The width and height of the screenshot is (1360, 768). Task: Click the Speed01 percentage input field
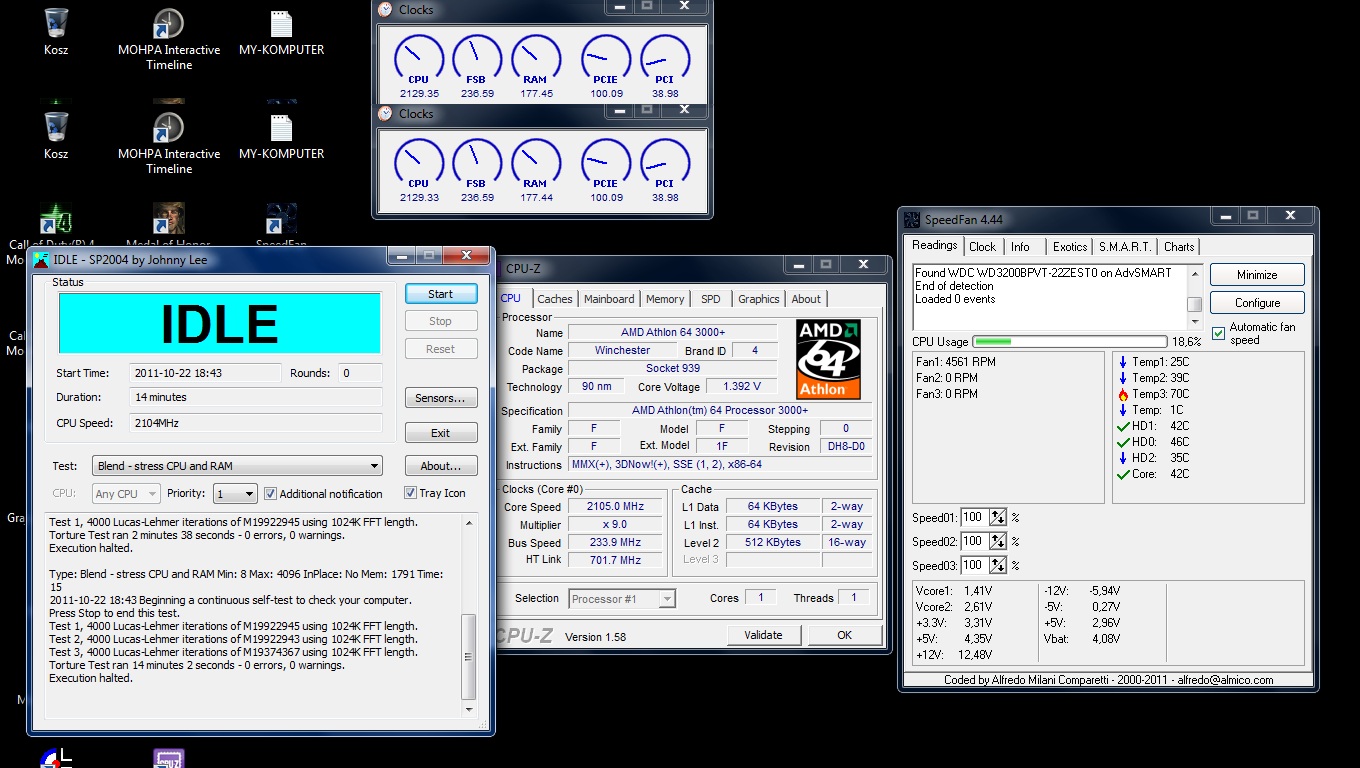tap(974, 517)
